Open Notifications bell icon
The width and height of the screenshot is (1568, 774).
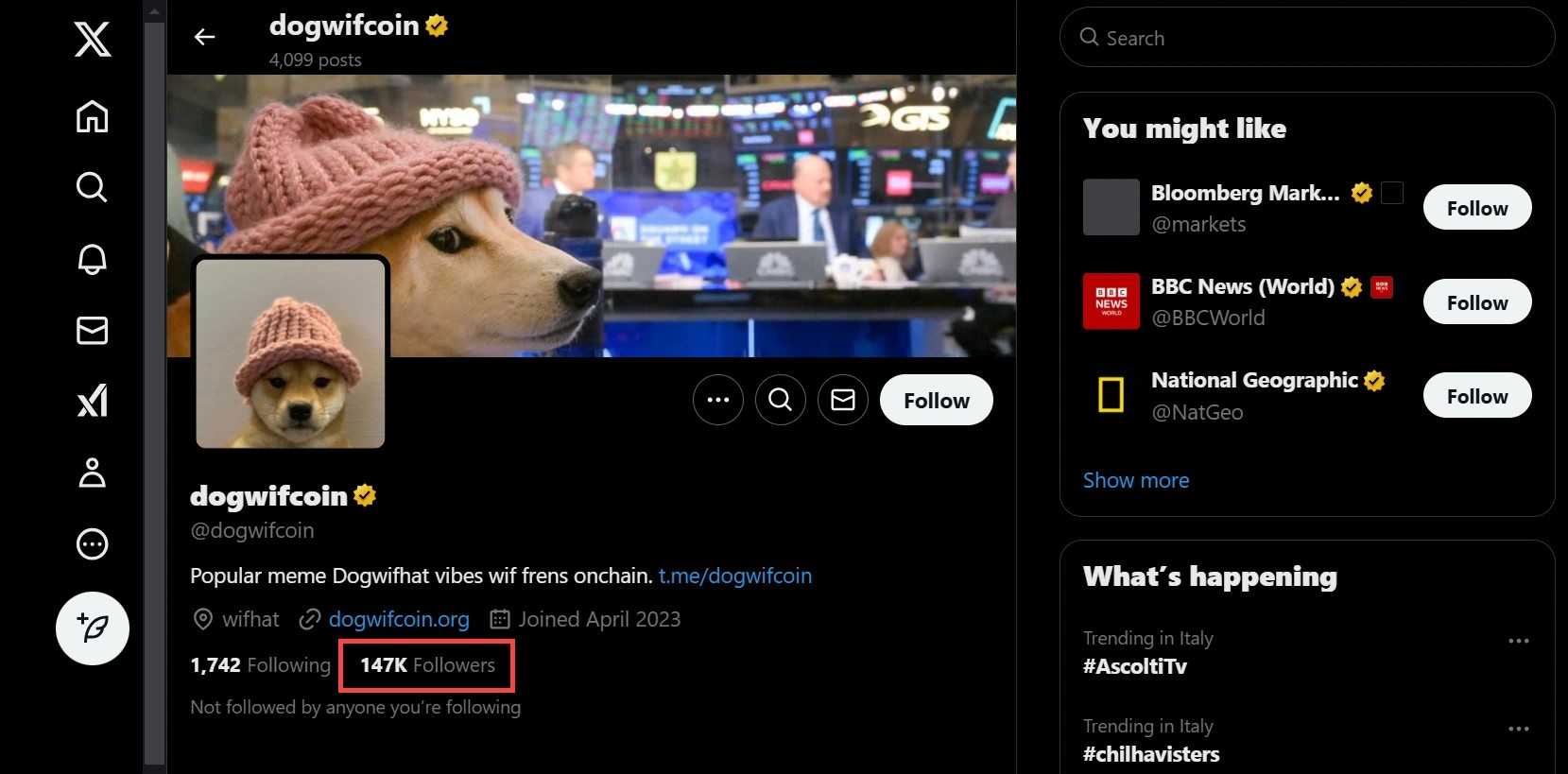pyautogui.click(x=93, y=259)
